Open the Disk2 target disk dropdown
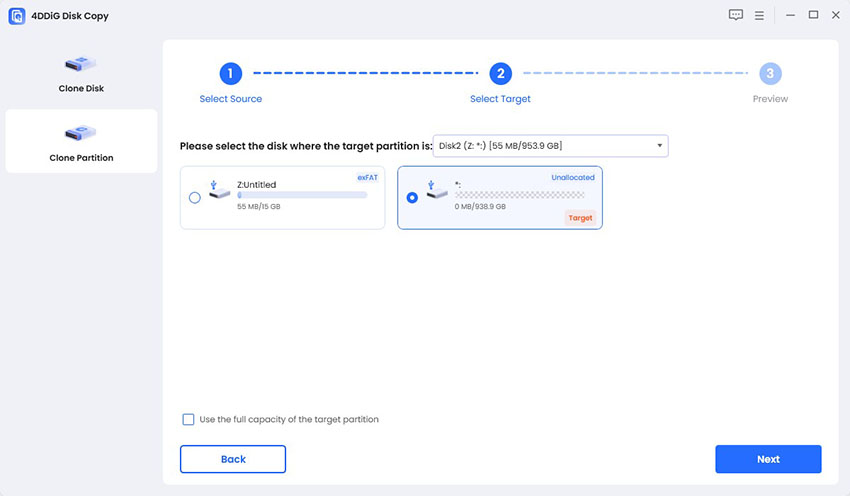 pos(550,146)
